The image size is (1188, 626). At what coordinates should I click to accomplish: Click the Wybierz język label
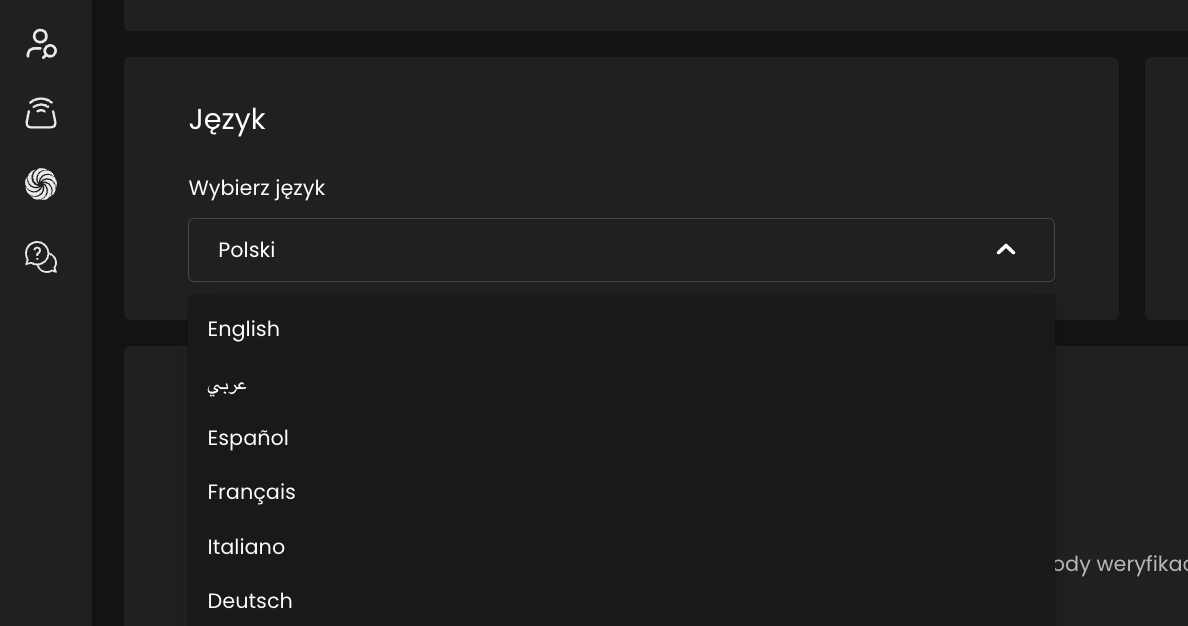(257, 188)
